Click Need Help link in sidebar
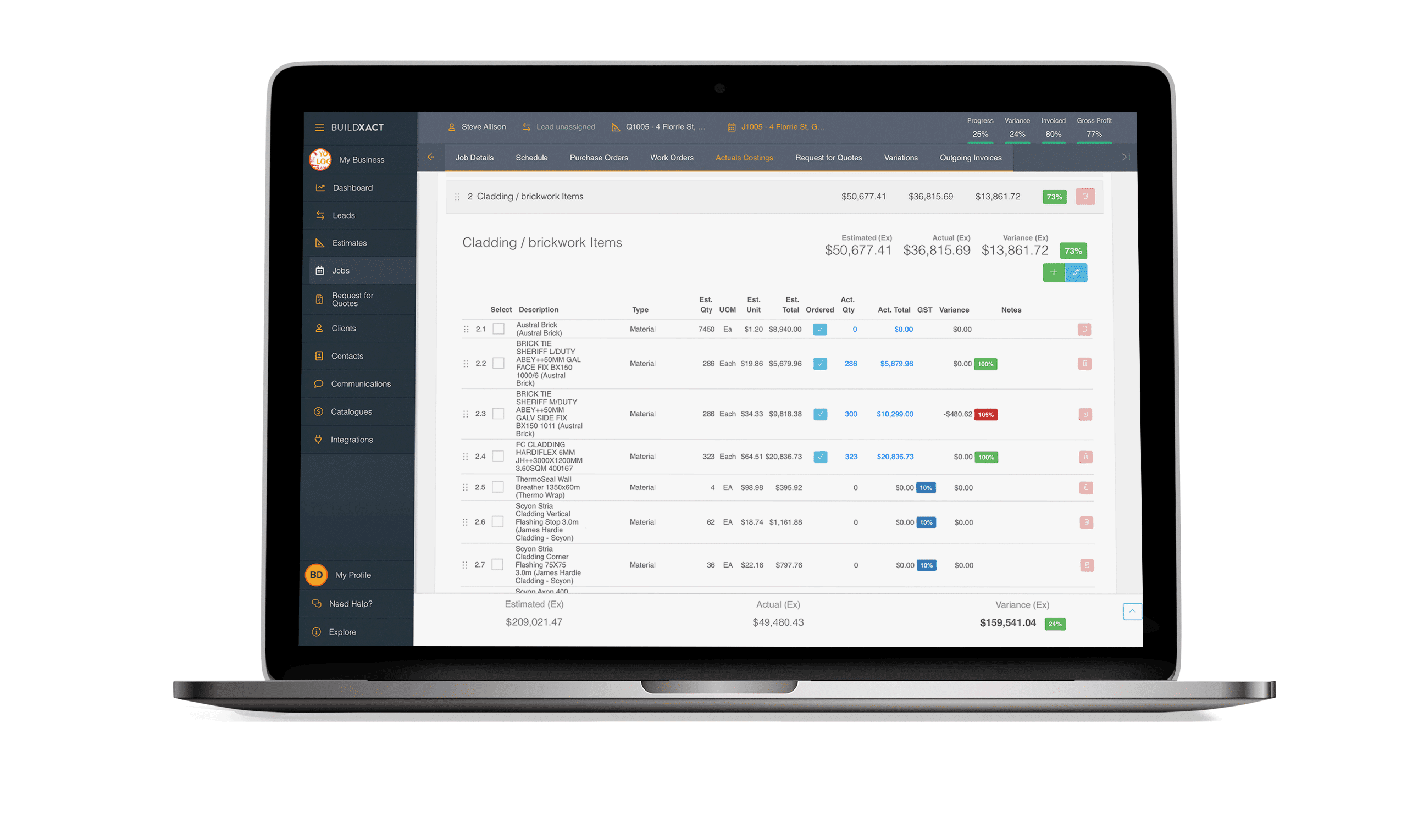Screen dimensions: 1407x840 point(356,603)
